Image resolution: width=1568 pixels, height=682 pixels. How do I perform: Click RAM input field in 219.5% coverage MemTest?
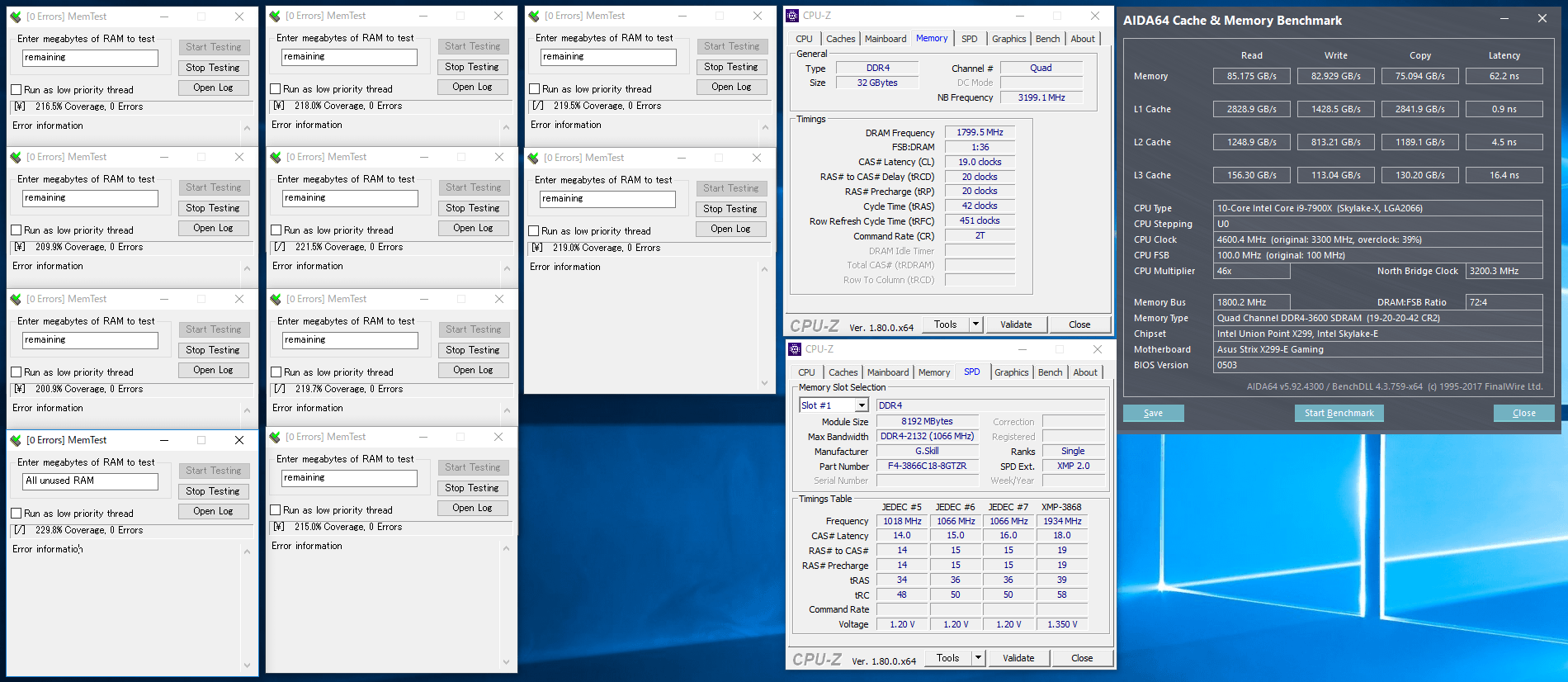tap(608, 57)
